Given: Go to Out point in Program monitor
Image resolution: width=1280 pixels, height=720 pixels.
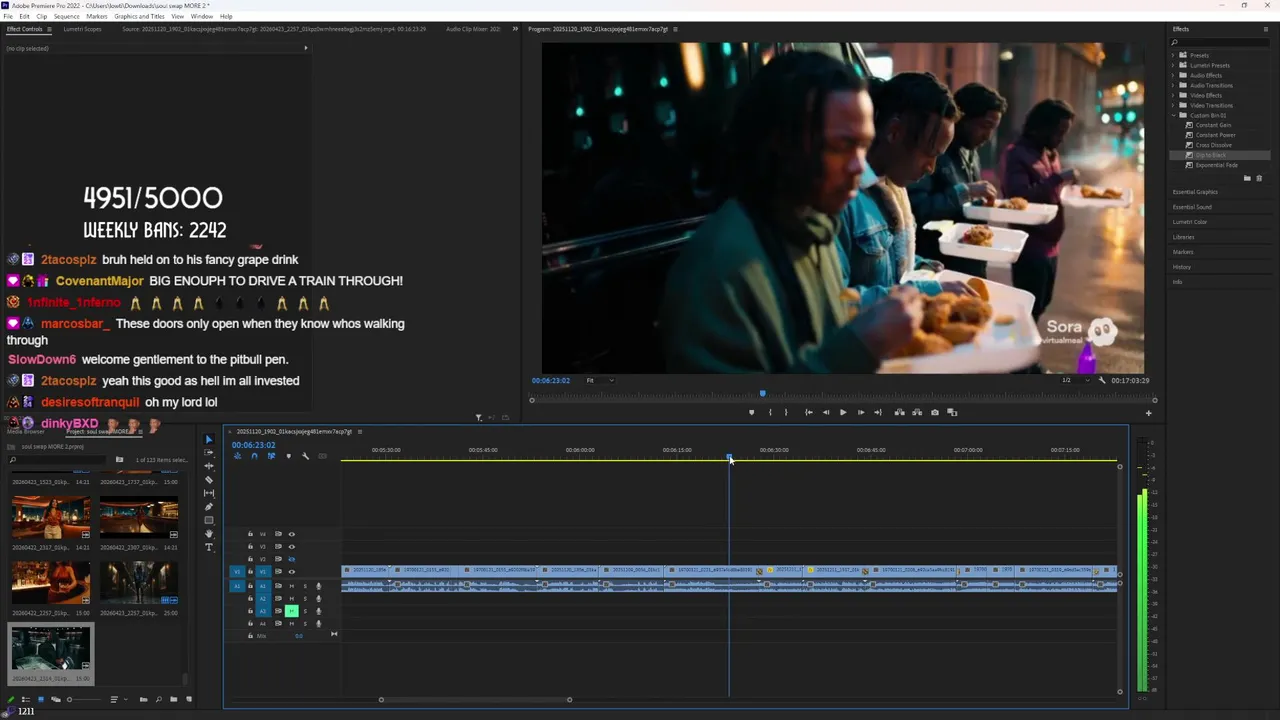Looking at the screenshot, I should coord(878,412).
